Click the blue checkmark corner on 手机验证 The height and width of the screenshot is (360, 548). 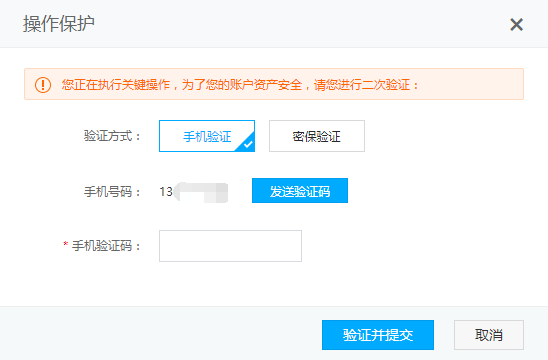248,144
